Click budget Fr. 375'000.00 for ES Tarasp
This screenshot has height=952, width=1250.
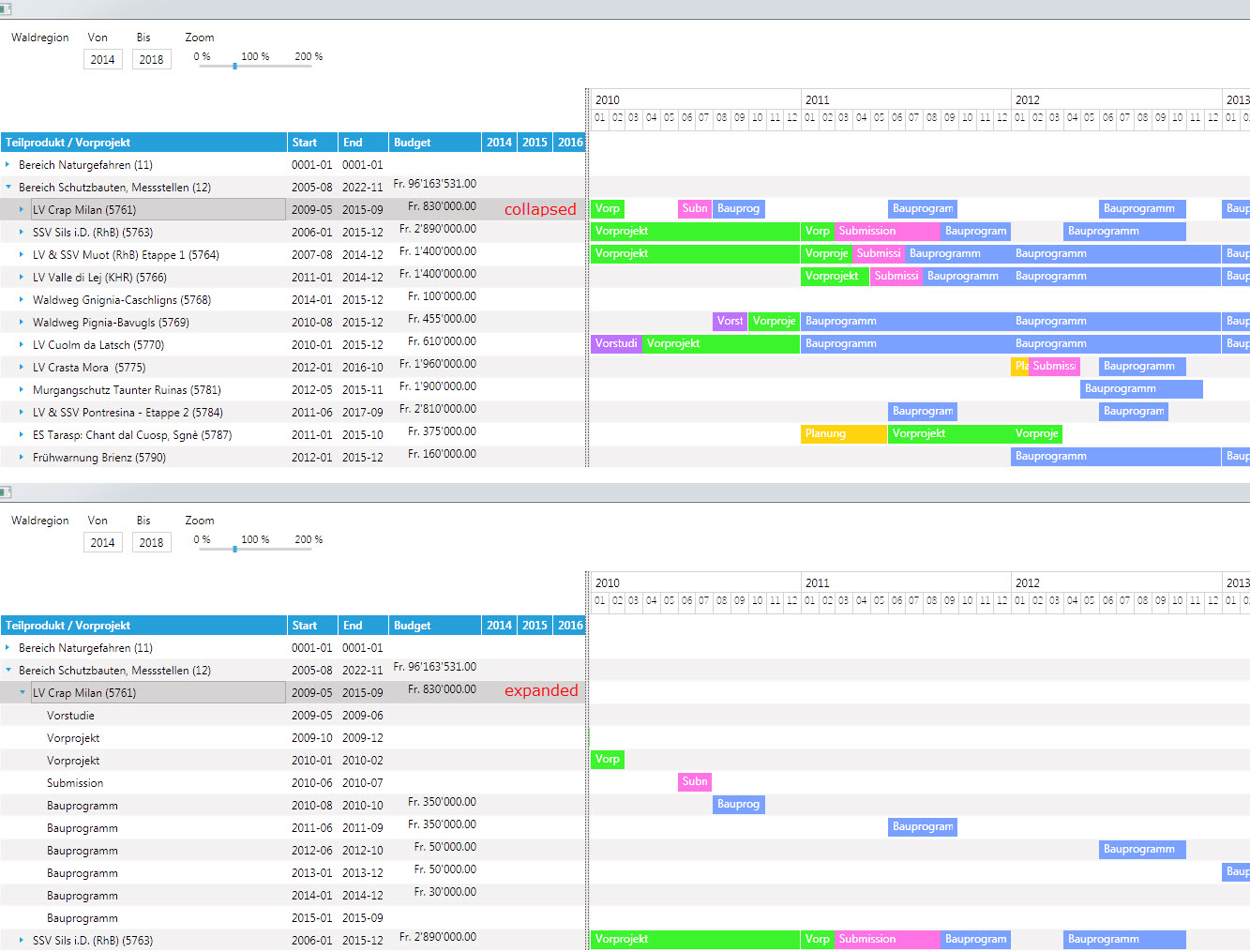point(442,431)
